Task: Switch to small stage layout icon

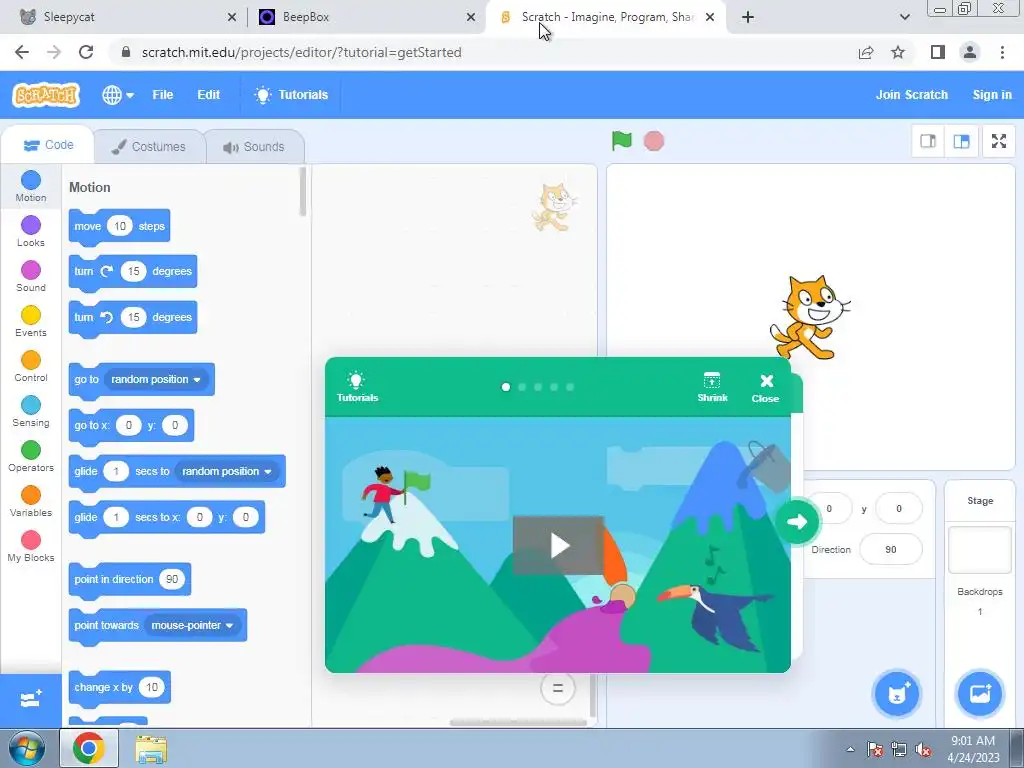Action: (x=928, y=141)
